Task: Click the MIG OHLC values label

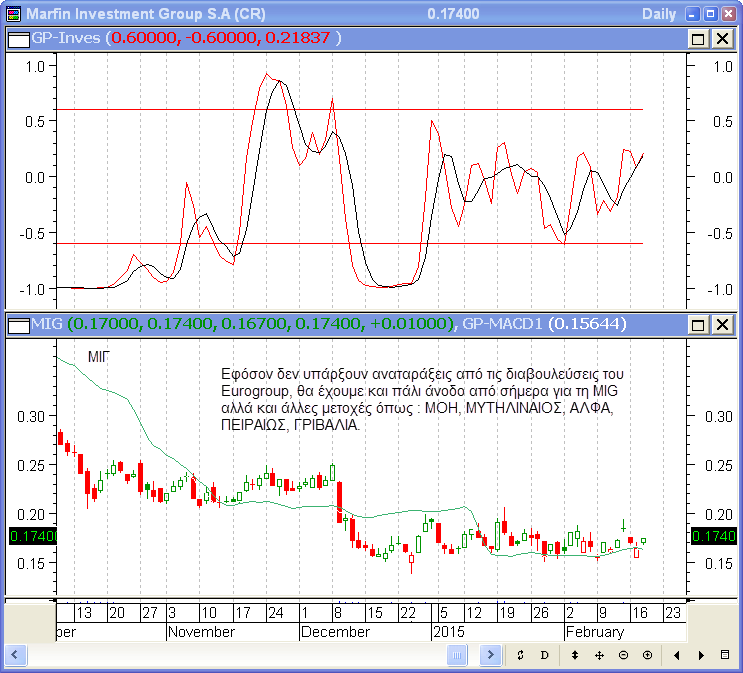Action: [261, 324]
